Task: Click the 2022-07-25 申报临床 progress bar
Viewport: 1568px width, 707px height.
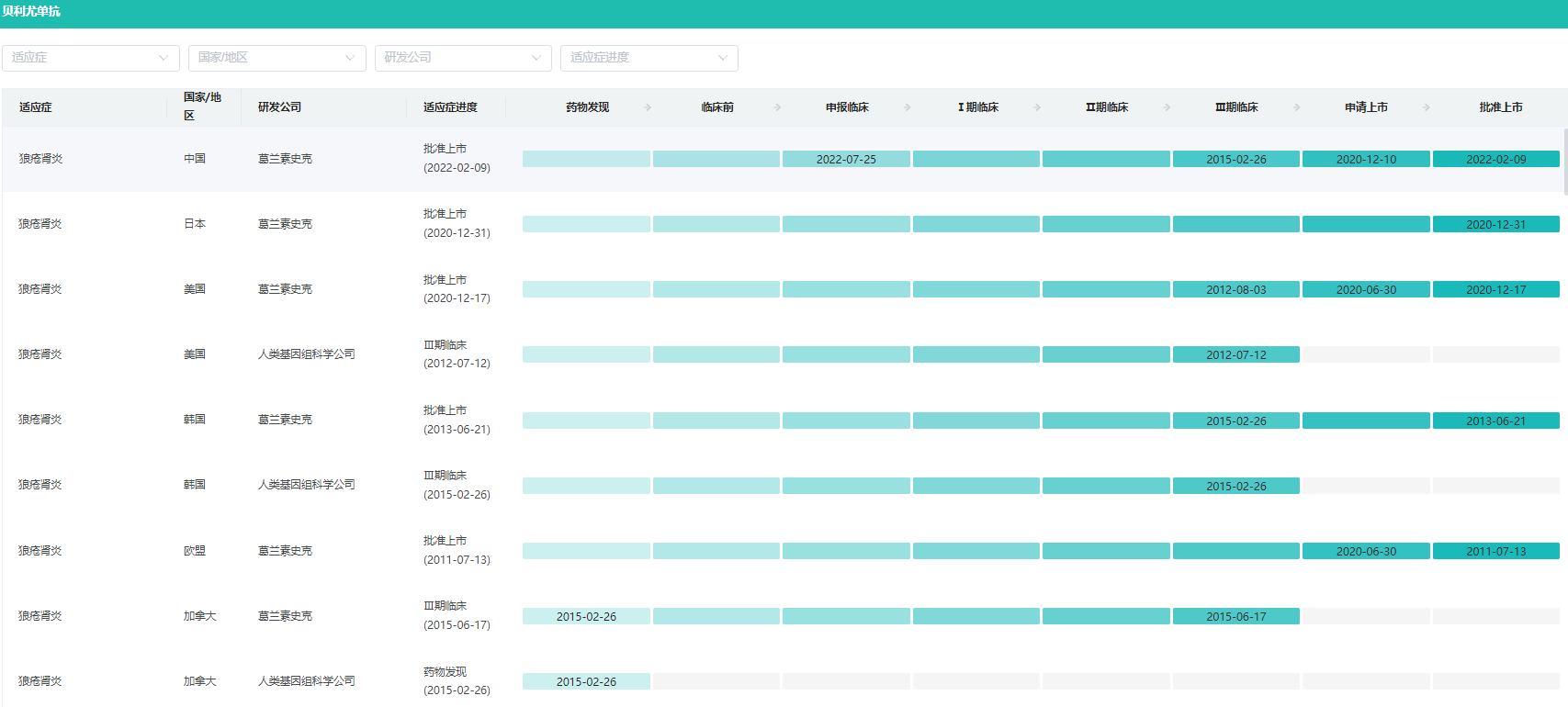Action: [x=846, y=159]
